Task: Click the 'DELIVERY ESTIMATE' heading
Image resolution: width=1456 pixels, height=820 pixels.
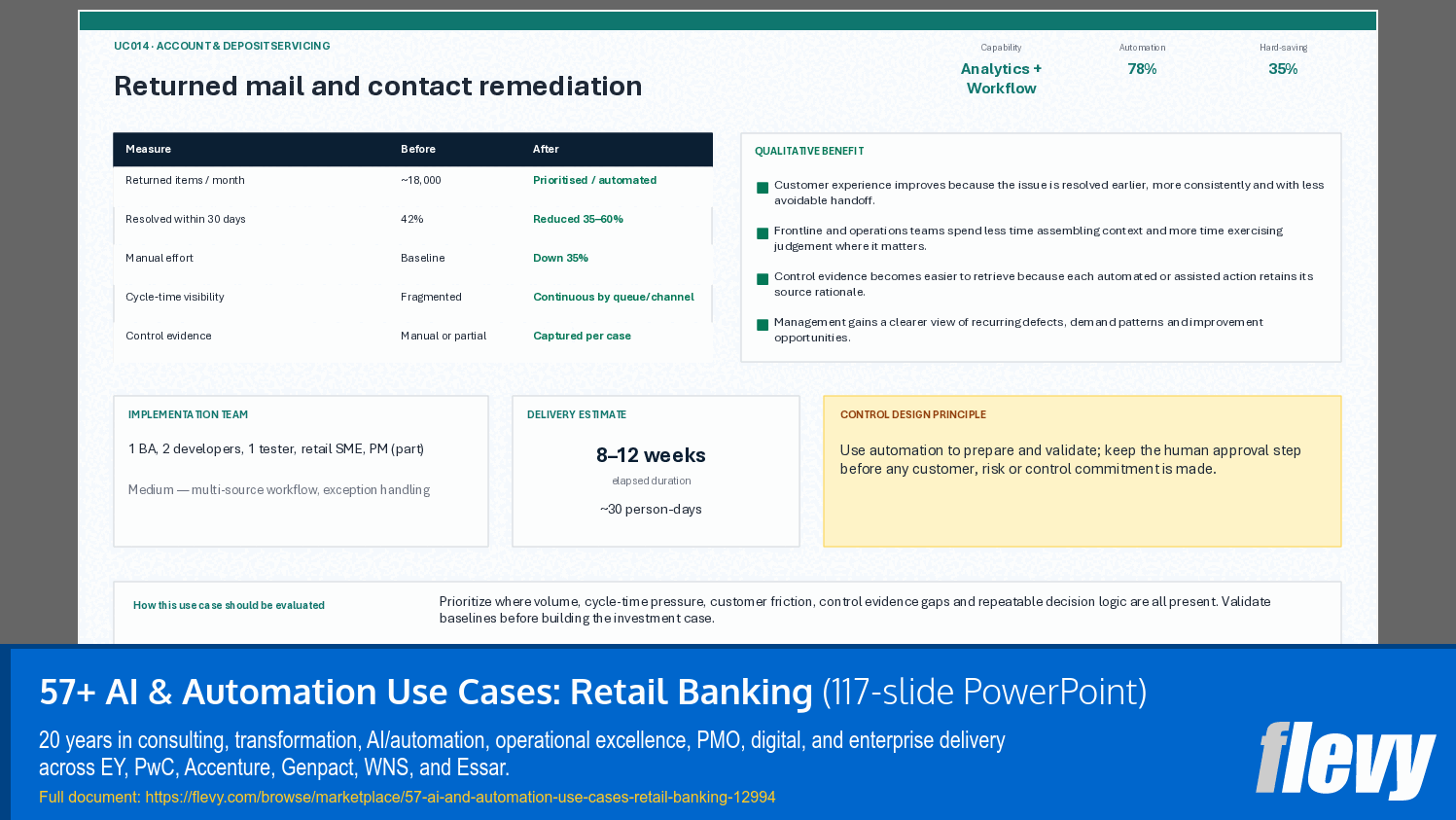Action: pyautogui.click(x=577, y=414)
